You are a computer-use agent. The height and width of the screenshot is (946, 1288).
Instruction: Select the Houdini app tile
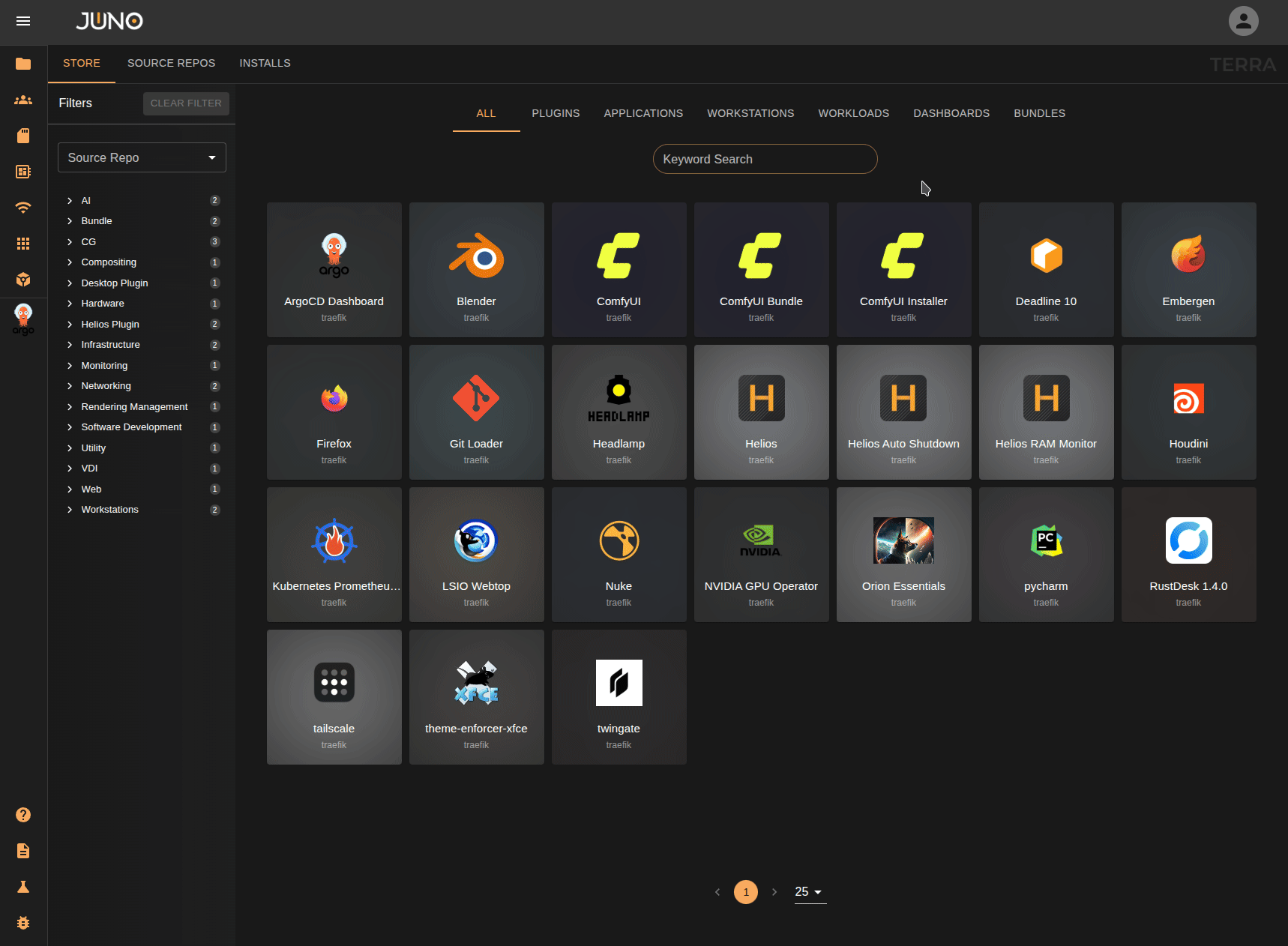pyautogui.click(x=1188, y=412)
